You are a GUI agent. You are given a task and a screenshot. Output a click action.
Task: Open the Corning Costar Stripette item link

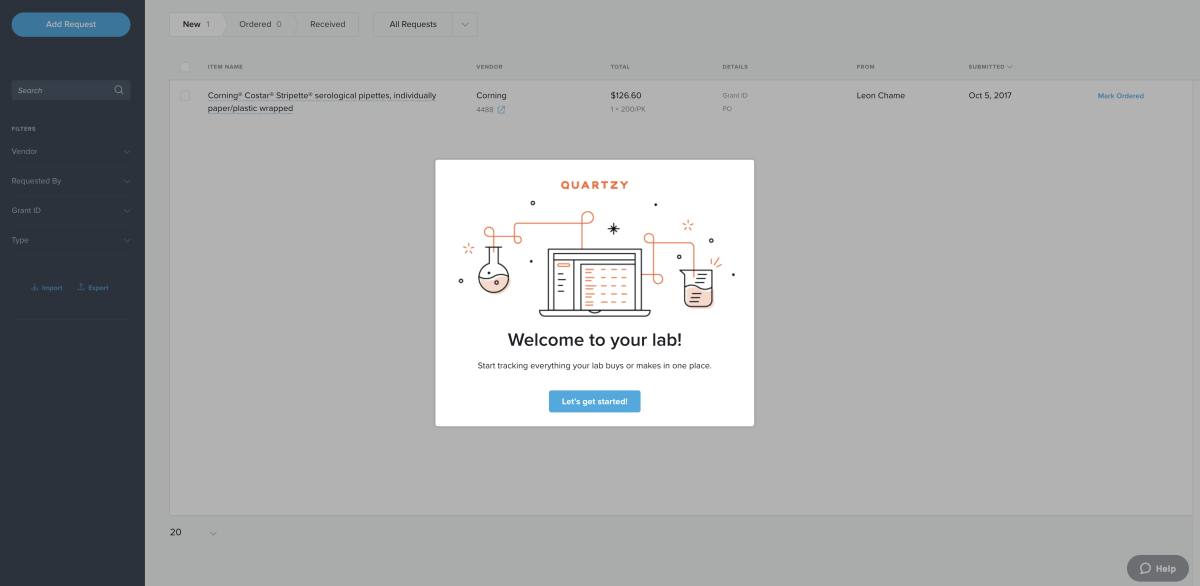(x=322, y=102)
